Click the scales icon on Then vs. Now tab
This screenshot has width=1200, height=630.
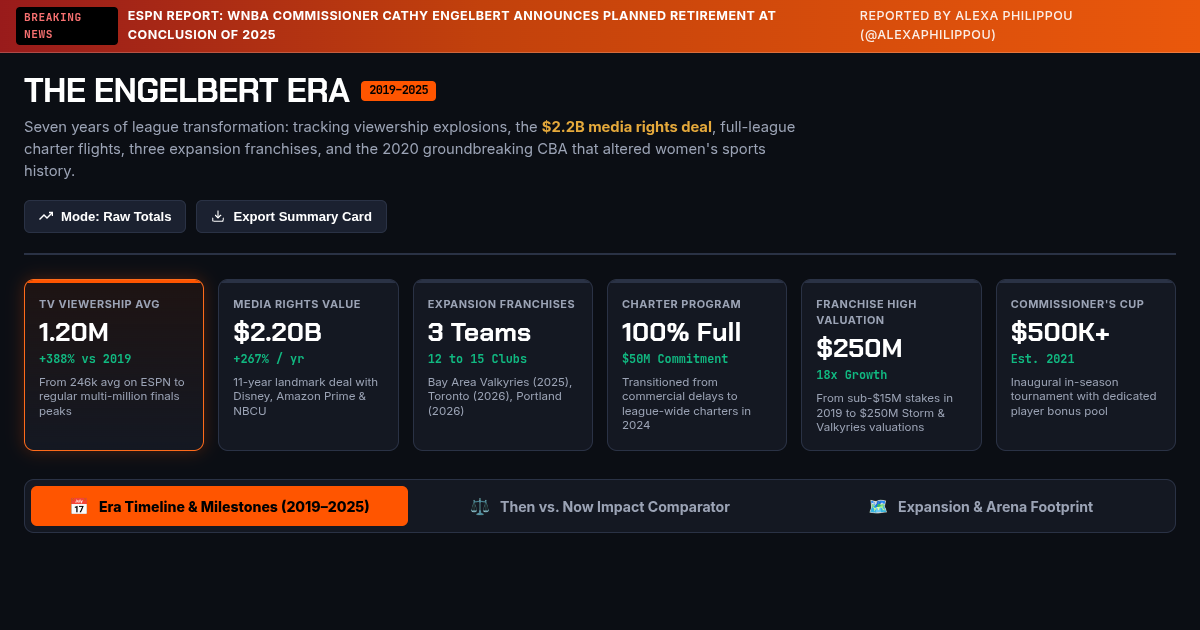pos(480,507)
